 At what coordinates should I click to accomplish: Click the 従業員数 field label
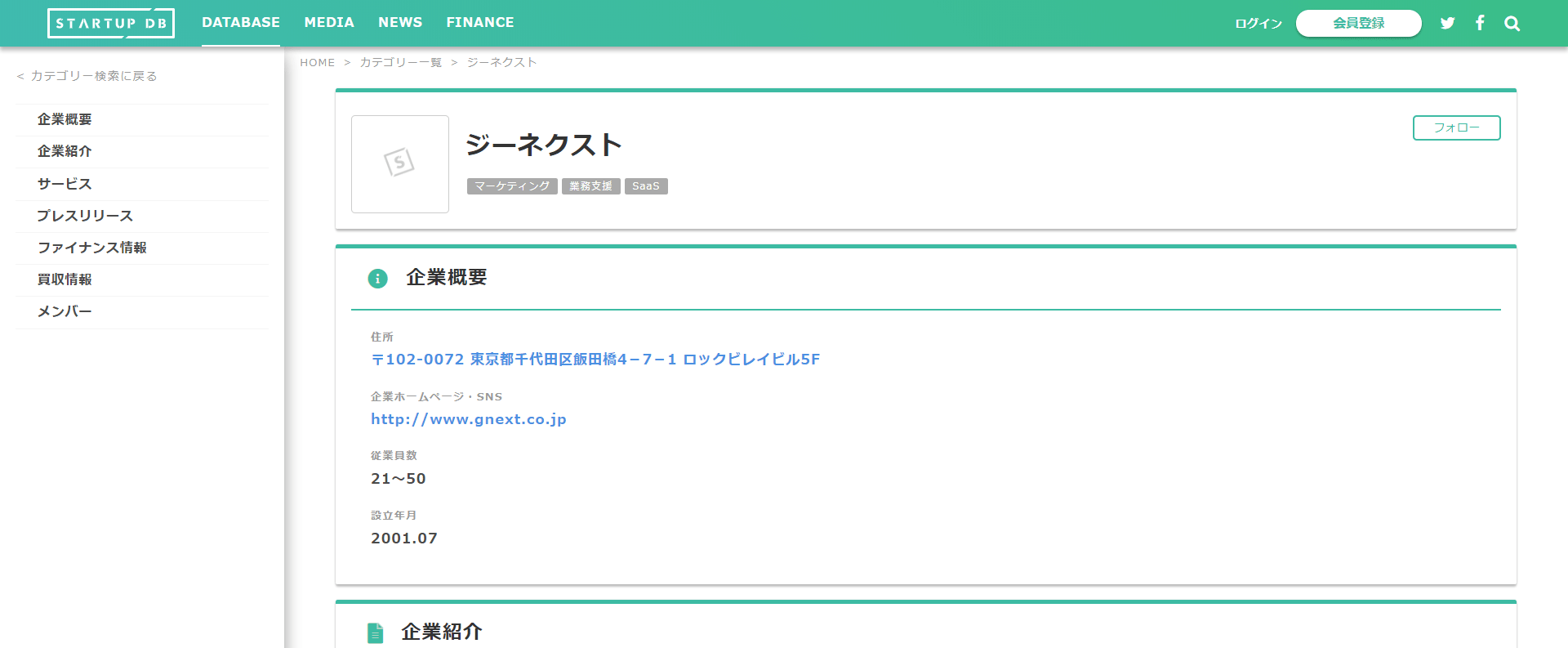point(394,456)
